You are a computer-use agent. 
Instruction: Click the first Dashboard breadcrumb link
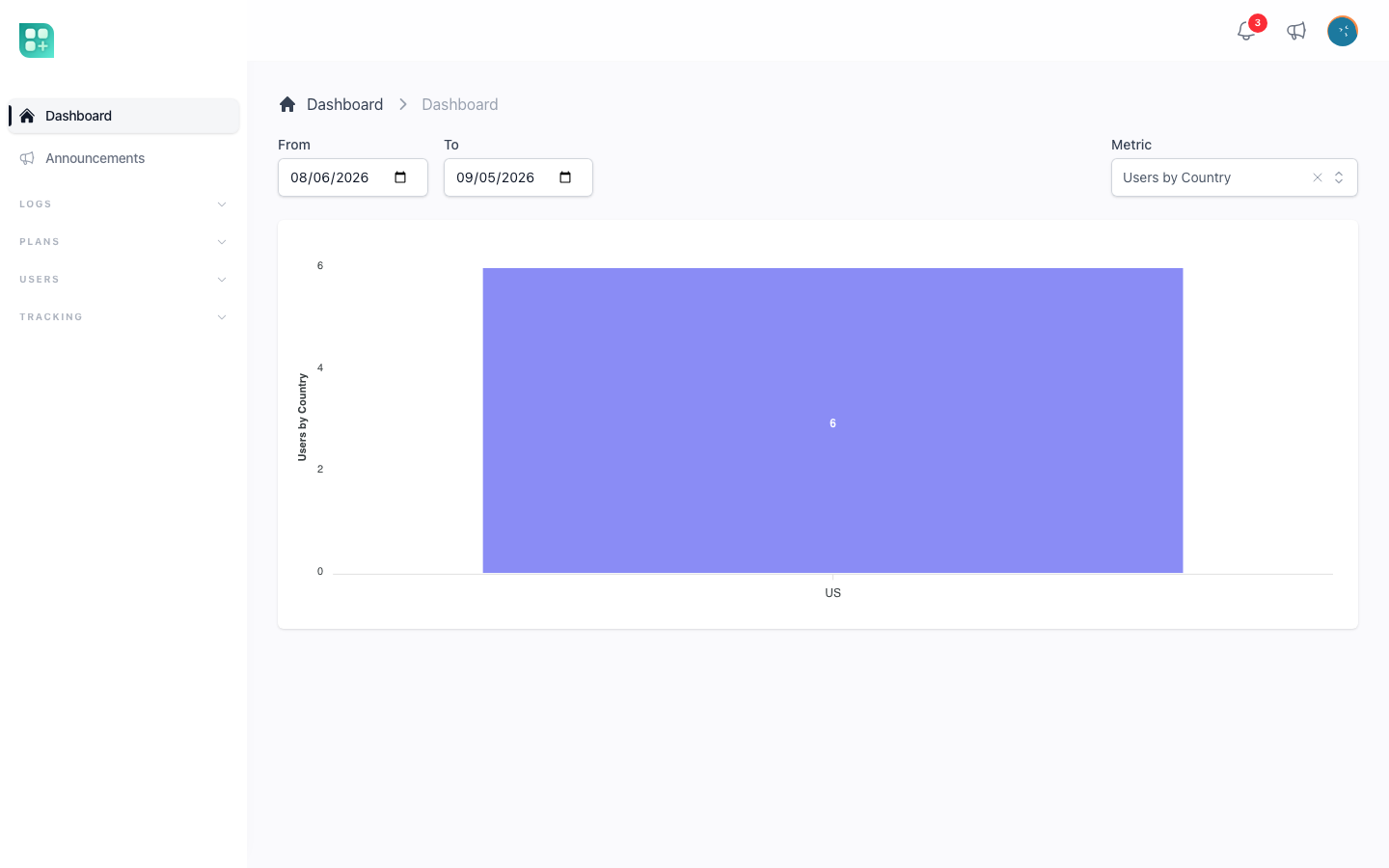point(344,104)
